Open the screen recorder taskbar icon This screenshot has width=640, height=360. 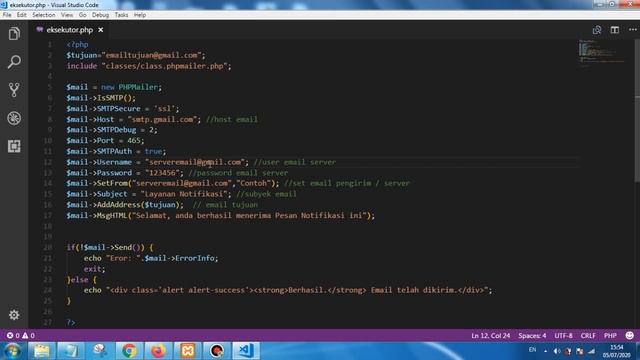coord(217,351)
